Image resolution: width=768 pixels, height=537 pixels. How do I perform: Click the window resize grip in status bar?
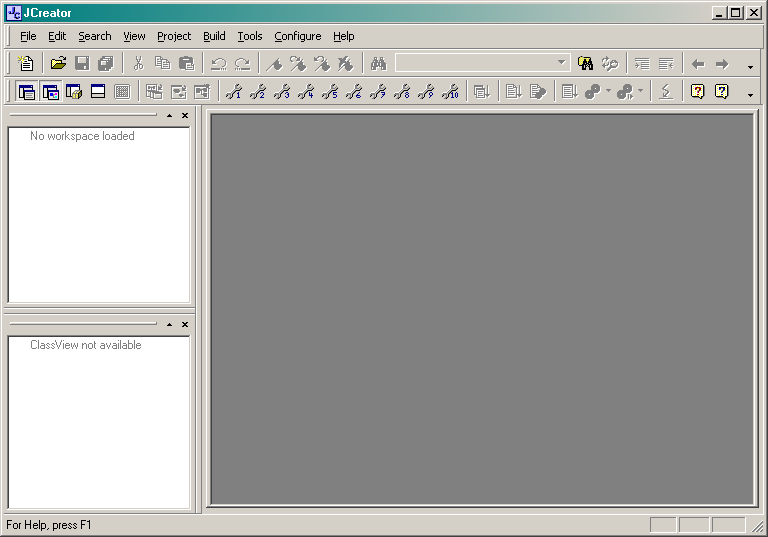757,526
